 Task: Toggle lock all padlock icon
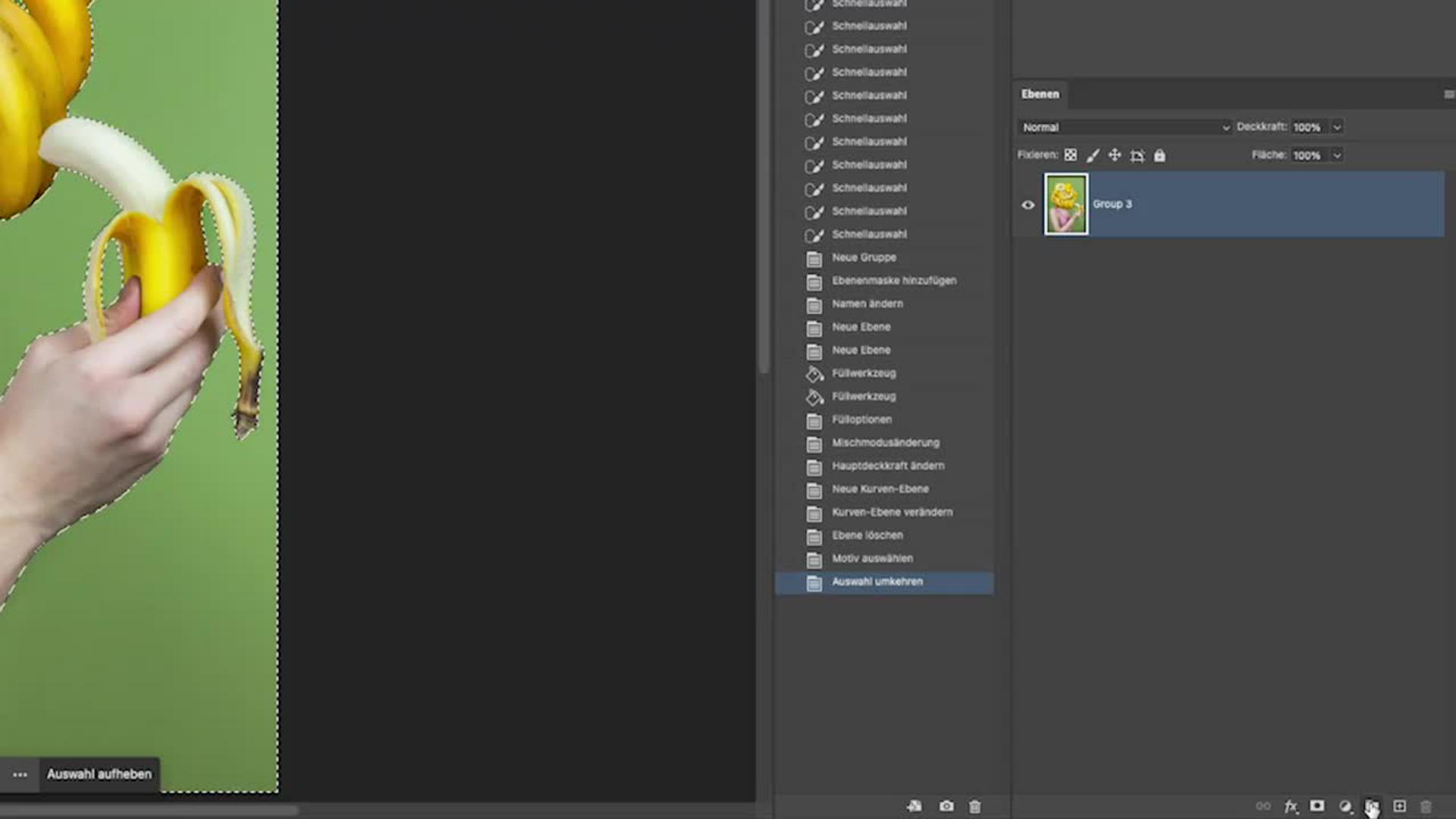coord(1159,155)
